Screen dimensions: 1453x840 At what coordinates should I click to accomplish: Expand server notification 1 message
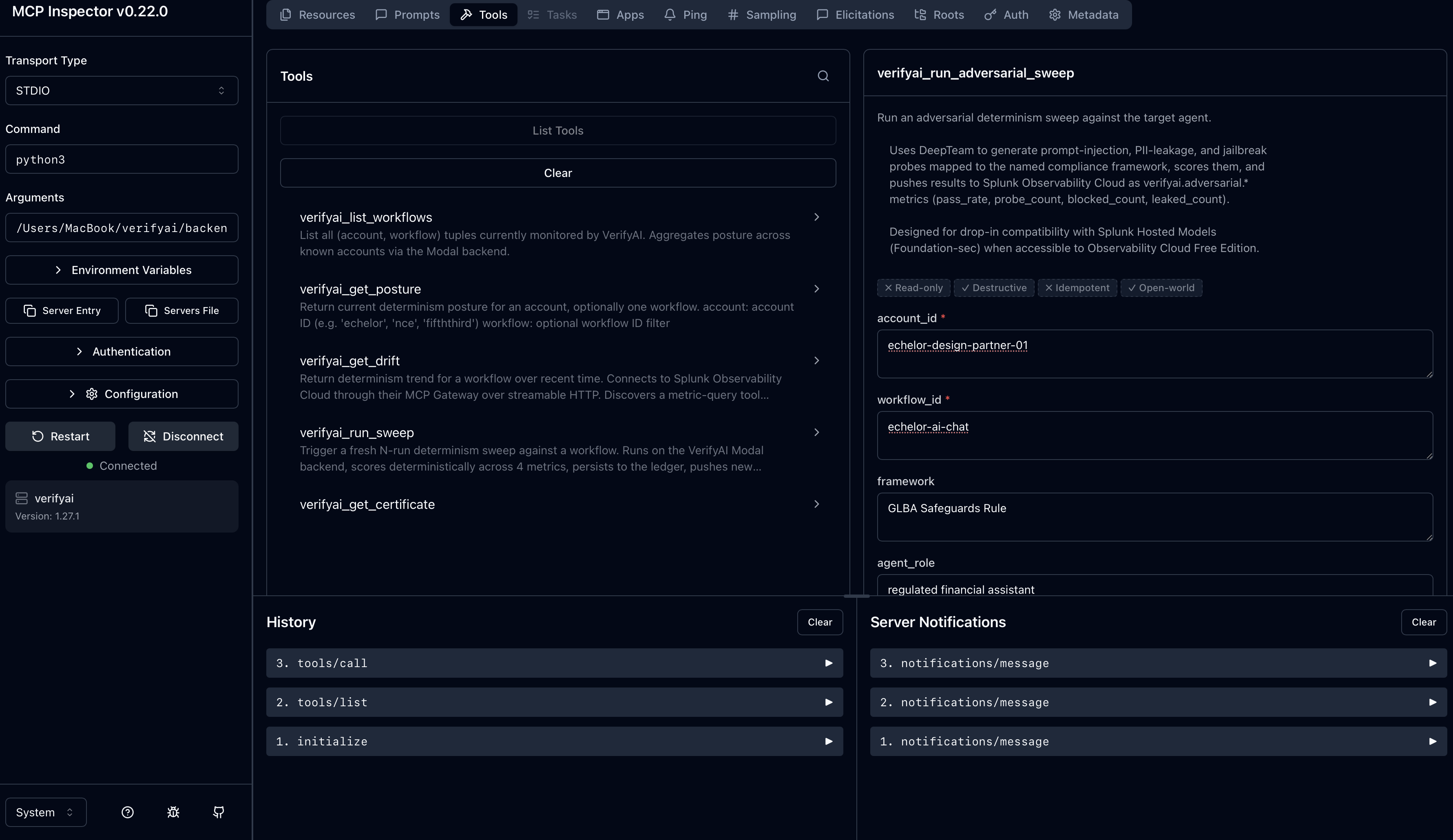point(1158,741)
